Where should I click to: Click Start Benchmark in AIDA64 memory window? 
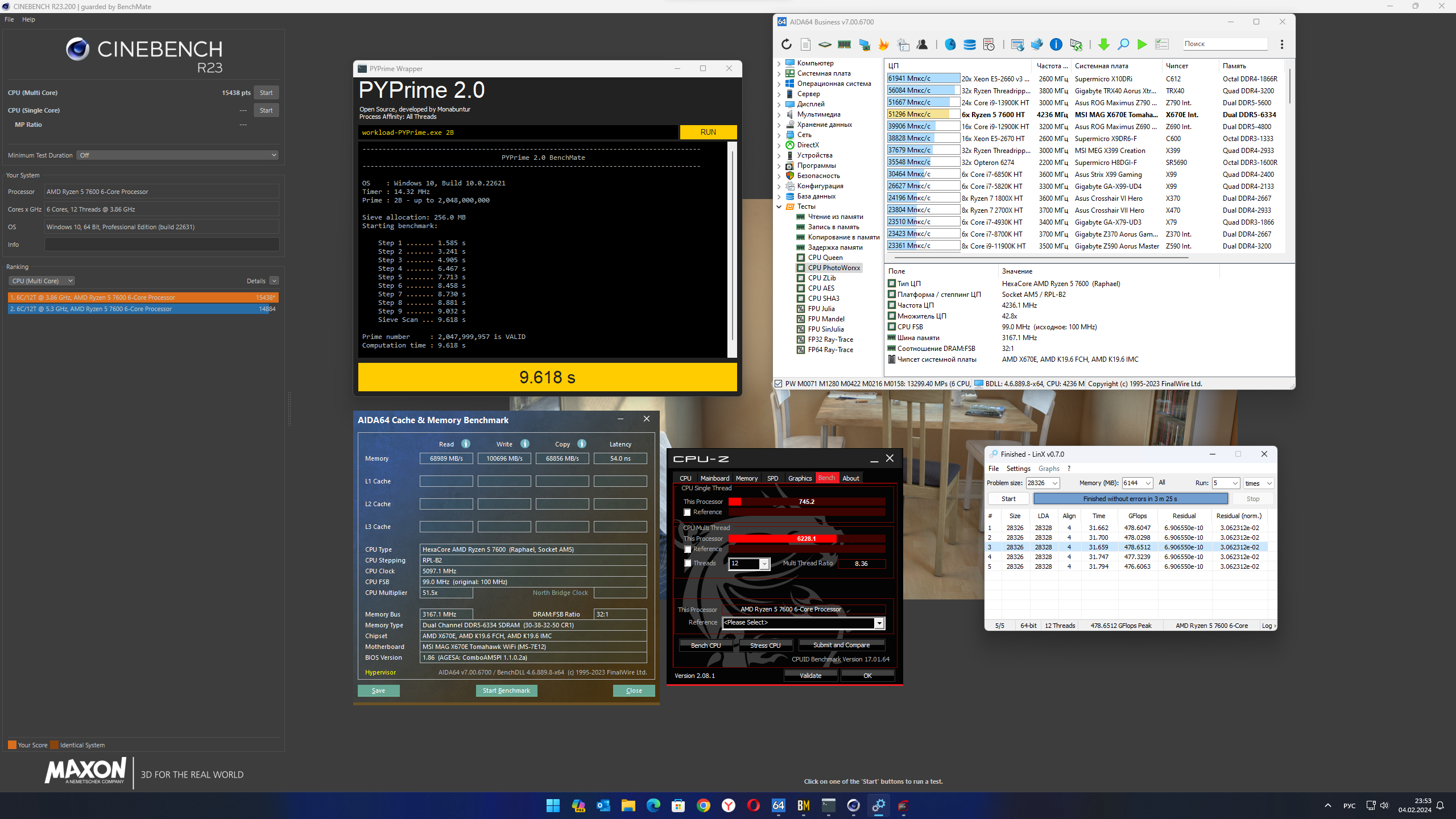[x=506, y=690]
